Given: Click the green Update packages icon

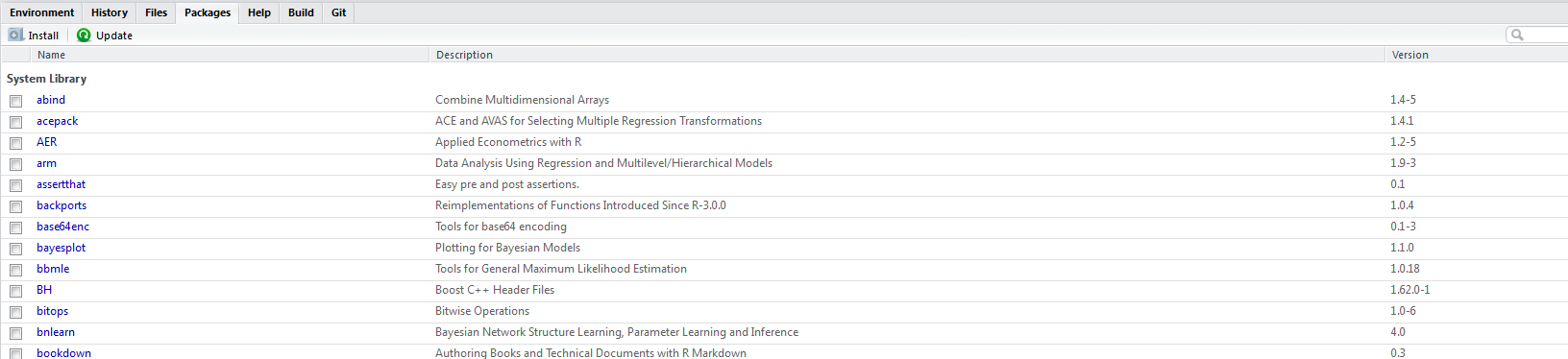Looking at the screenshot, I should 84,35.
